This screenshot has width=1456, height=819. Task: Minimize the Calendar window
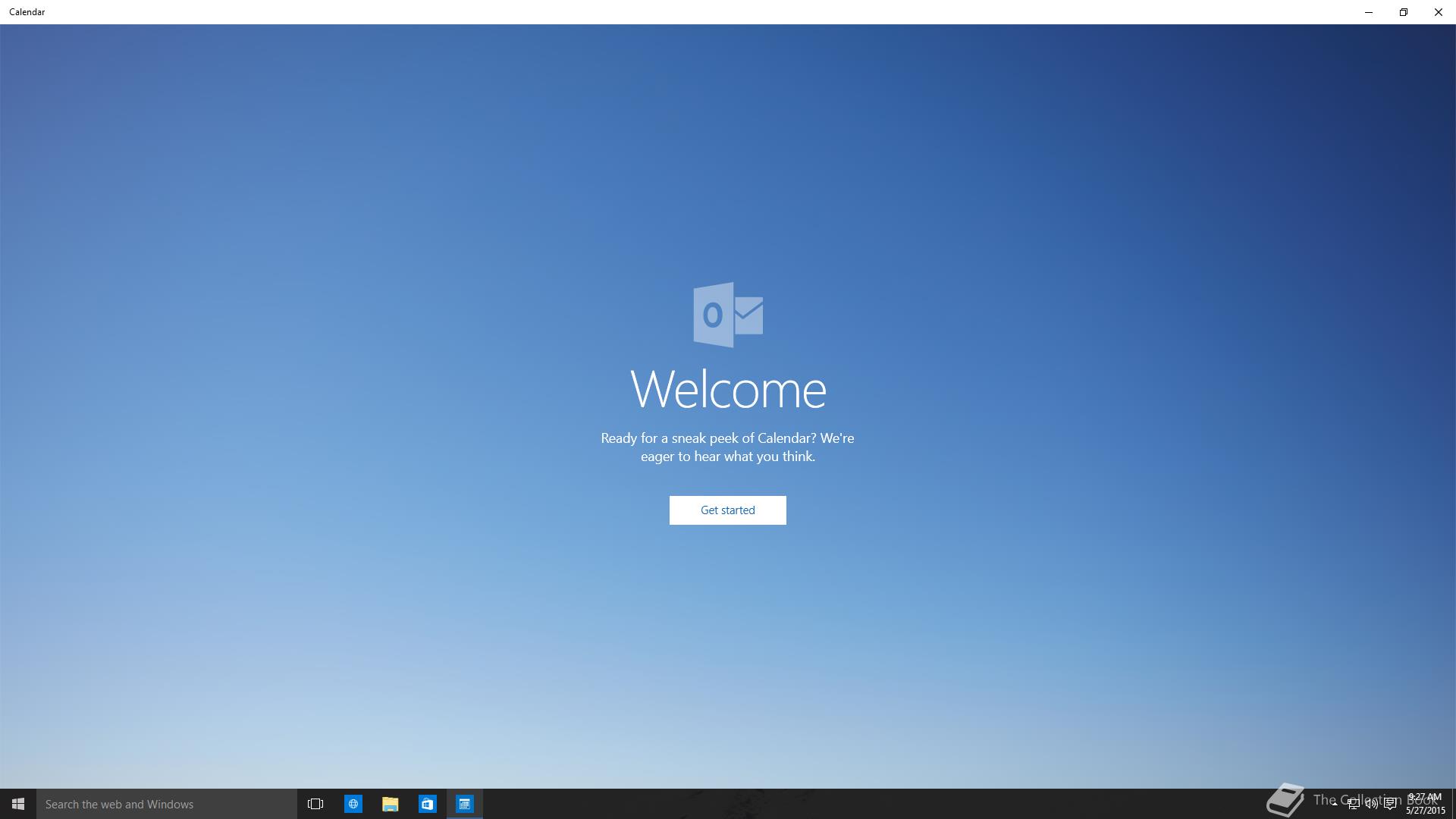1369,12
